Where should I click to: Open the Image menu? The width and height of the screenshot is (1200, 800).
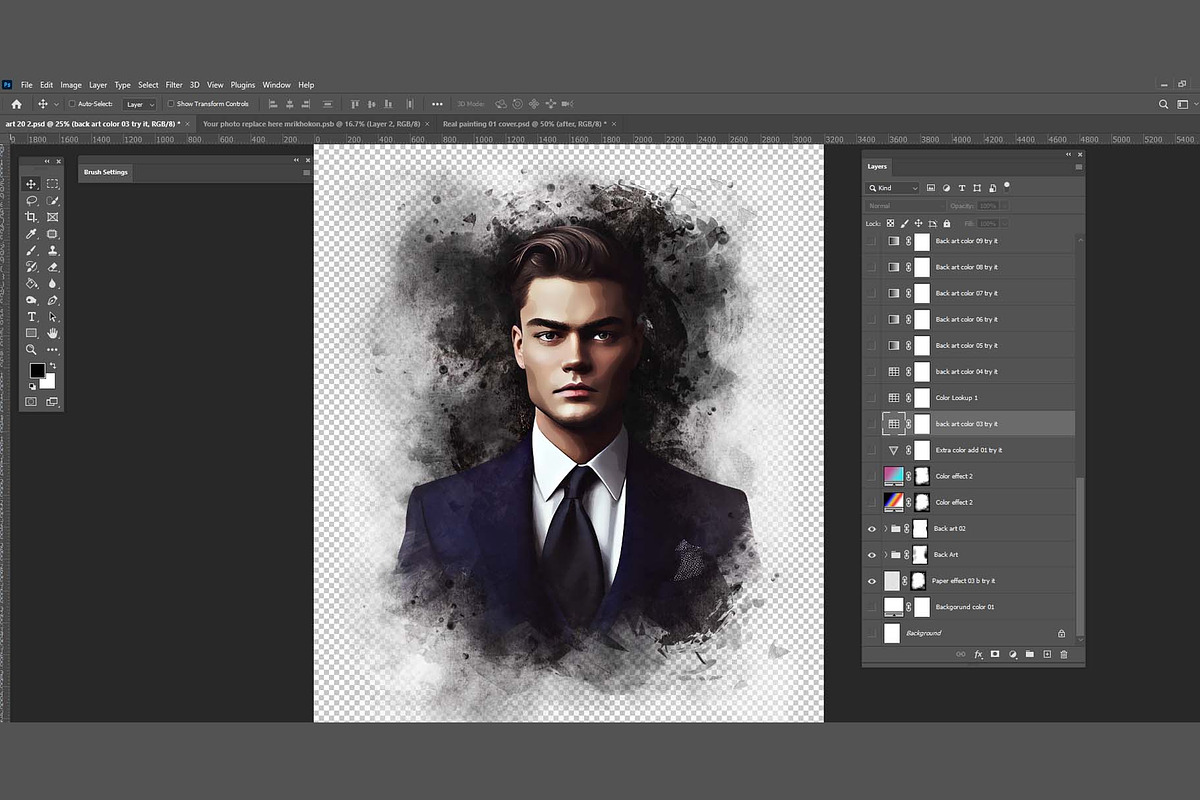tap(71, 85)
